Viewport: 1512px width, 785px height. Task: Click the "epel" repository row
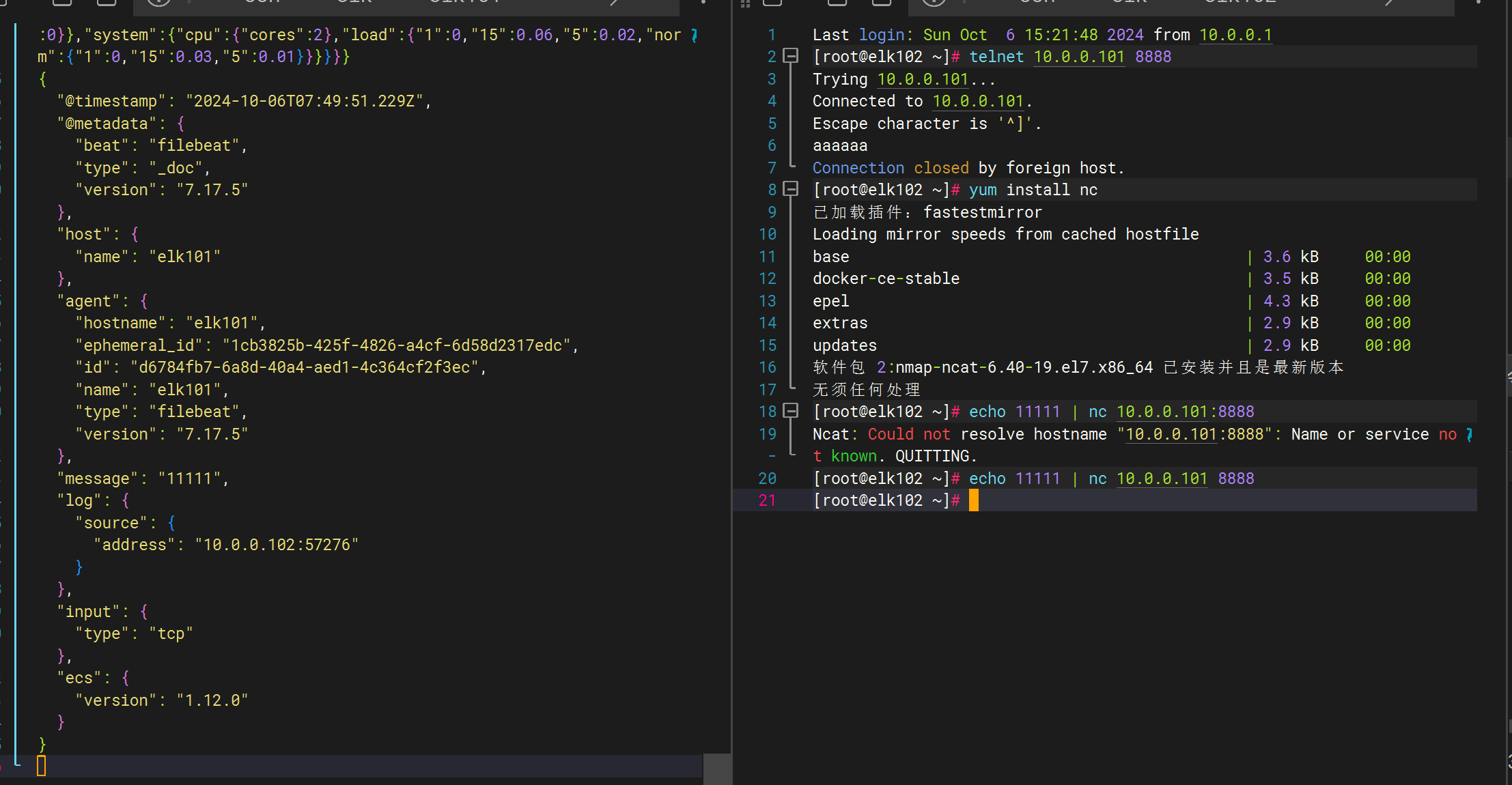point(1111,301)
